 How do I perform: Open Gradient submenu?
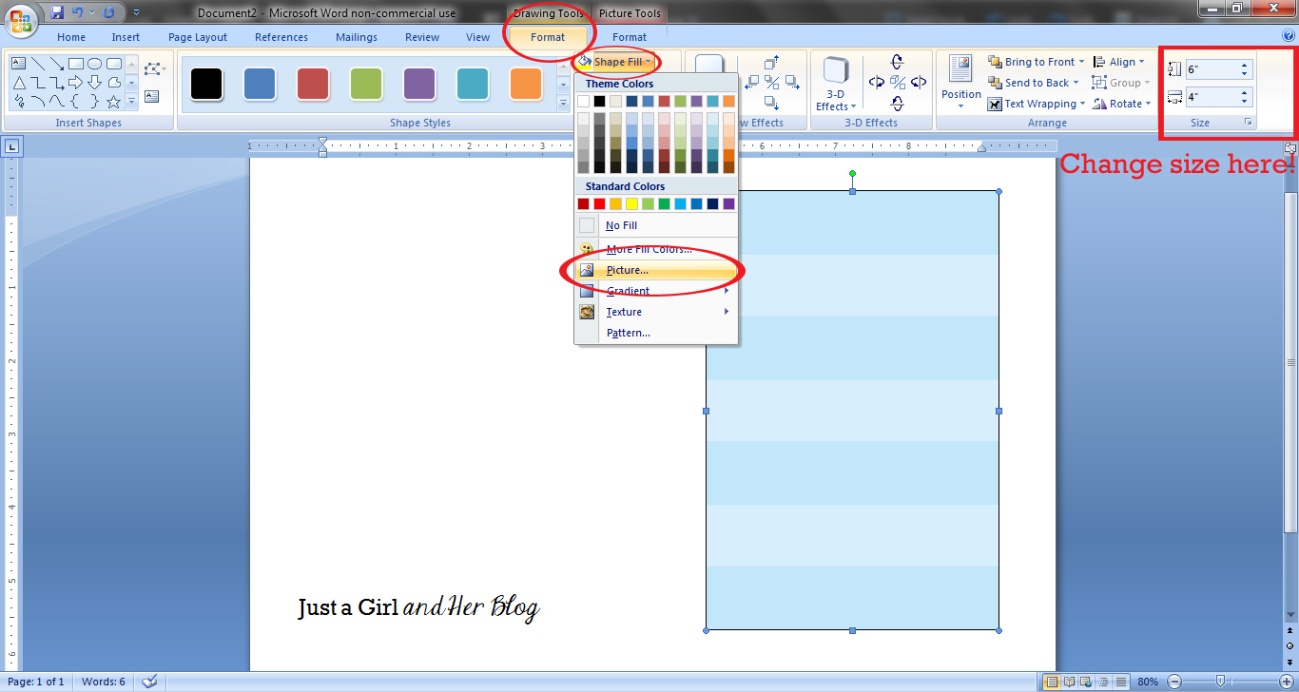click(x=656, y=291)
